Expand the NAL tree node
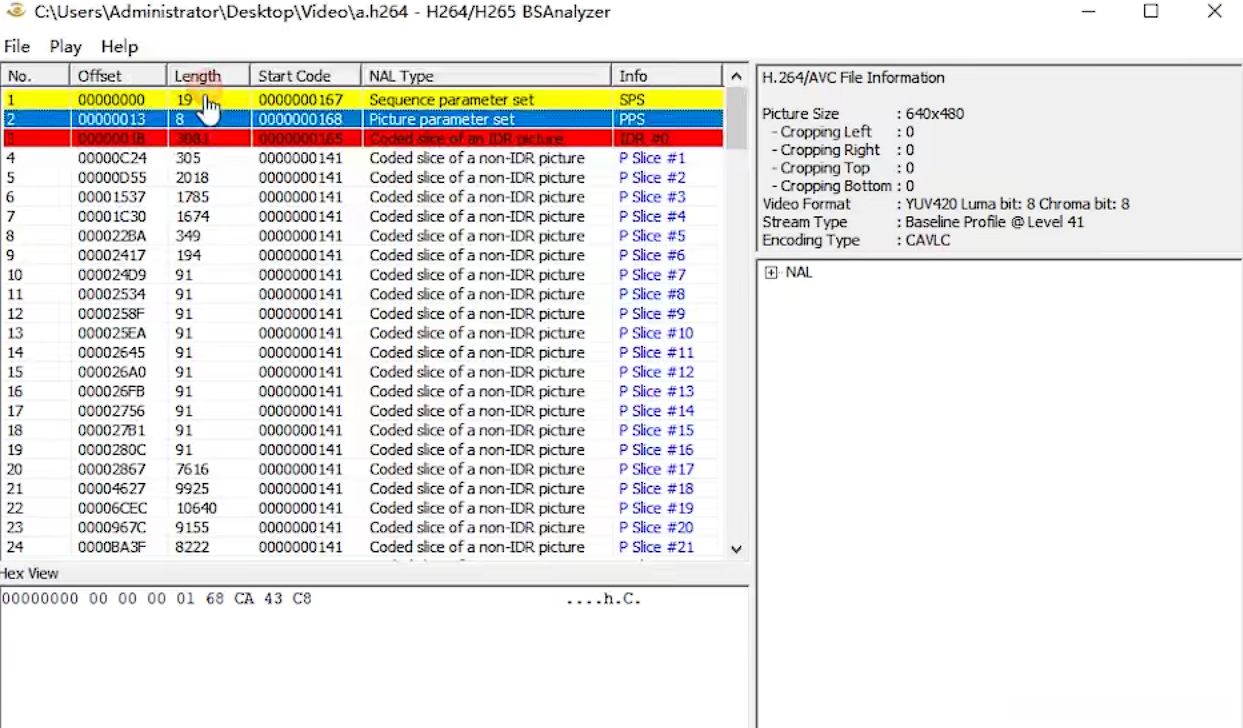 click(x=771, y=273)
